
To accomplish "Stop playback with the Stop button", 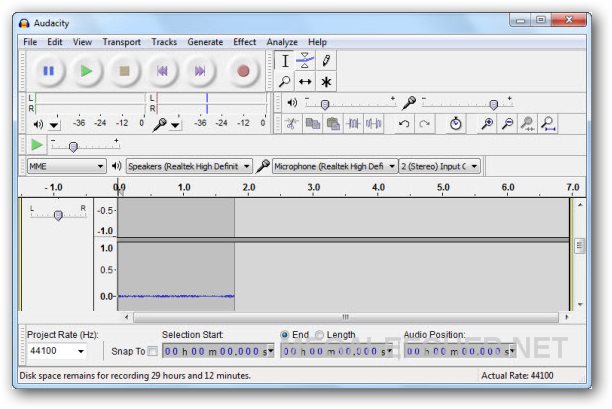I will (124, 71).
